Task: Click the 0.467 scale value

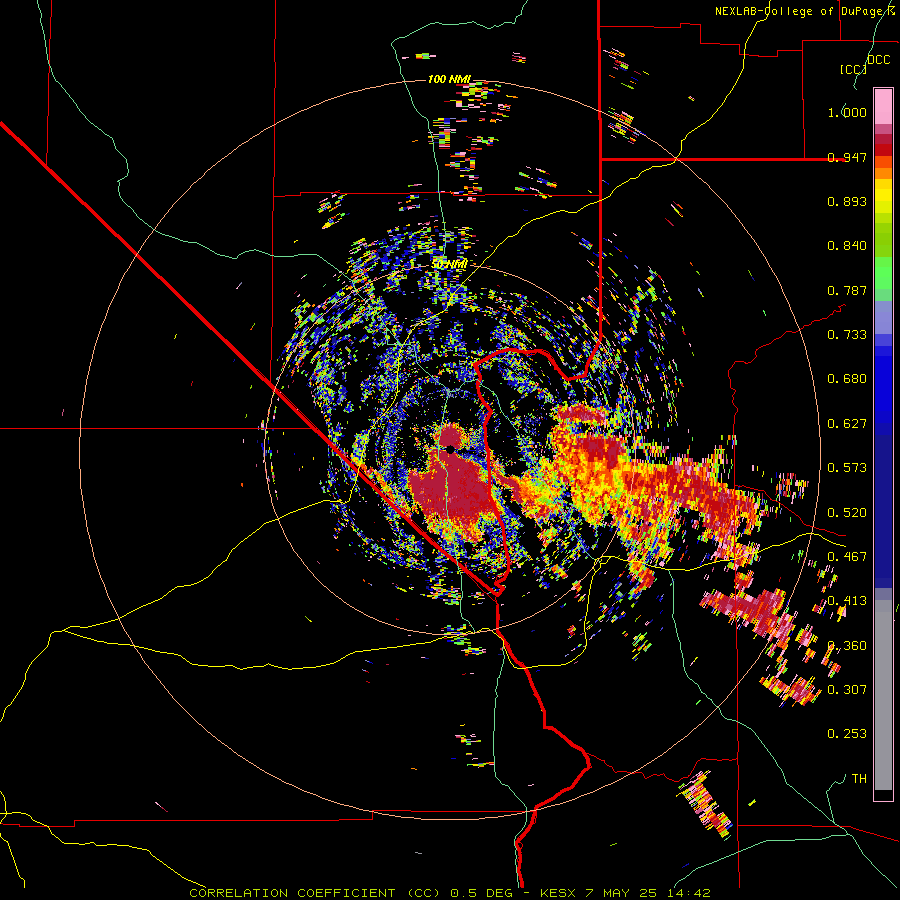Action: (847, 557)
